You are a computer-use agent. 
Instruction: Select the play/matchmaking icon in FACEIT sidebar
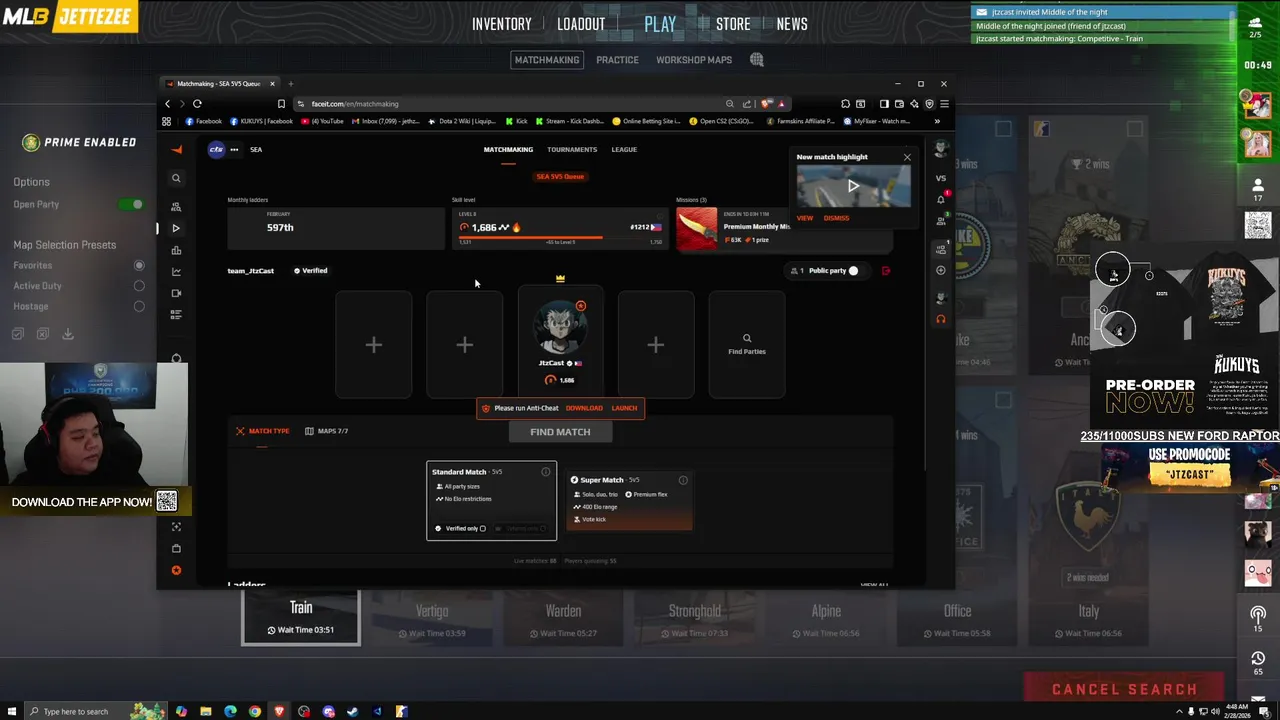(x=176, y=228)
